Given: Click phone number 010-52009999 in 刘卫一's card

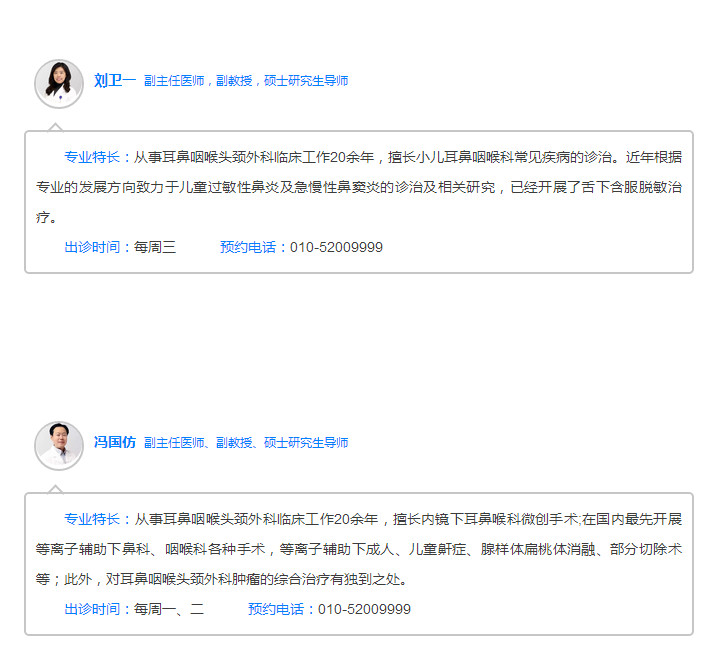Looking at the screenshot, I should pos(336,247).
